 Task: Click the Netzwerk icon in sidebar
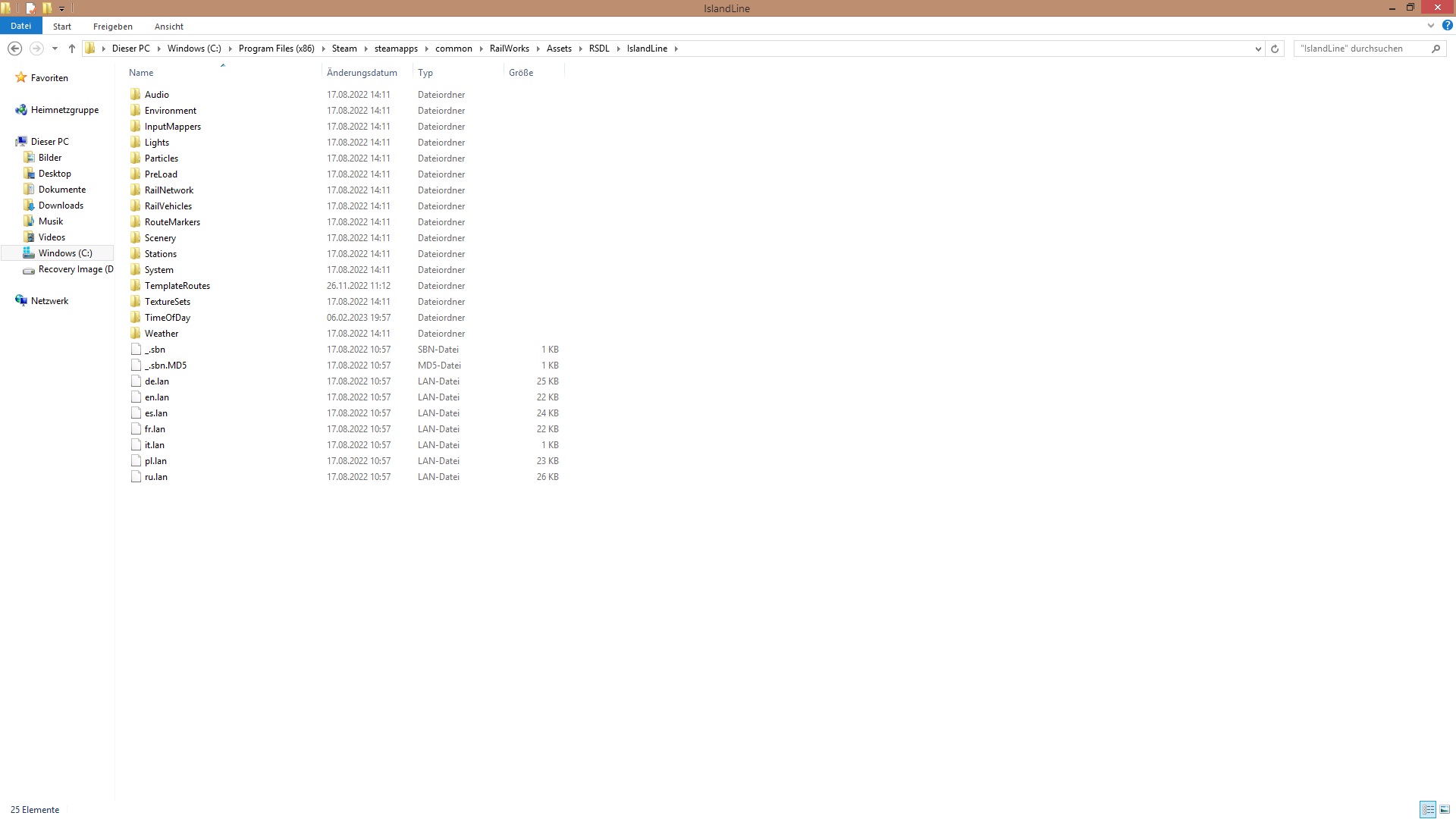(21, 300)
